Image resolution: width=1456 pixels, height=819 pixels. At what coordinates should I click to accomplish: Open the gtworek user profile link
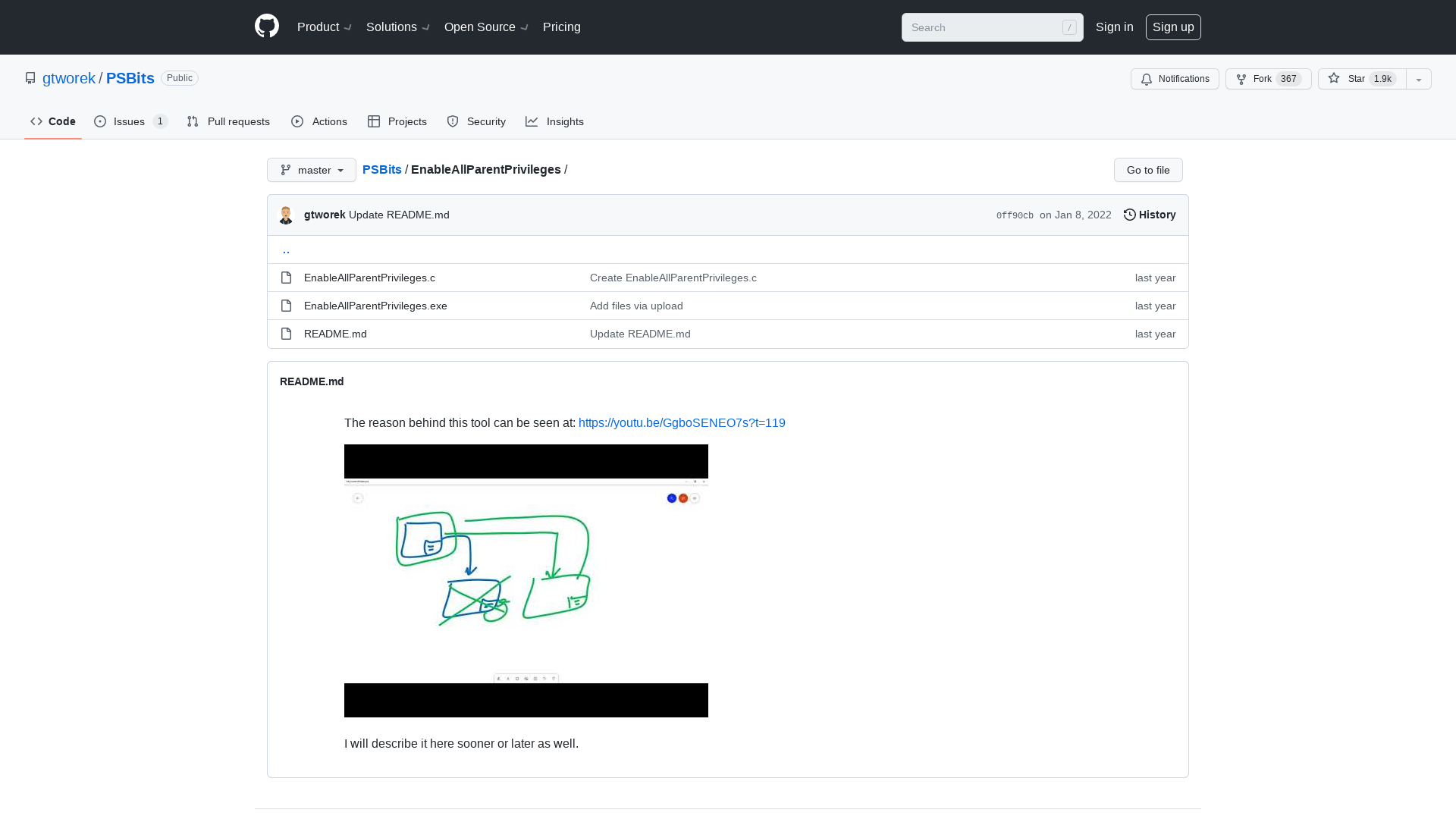(x=69, y=78)
